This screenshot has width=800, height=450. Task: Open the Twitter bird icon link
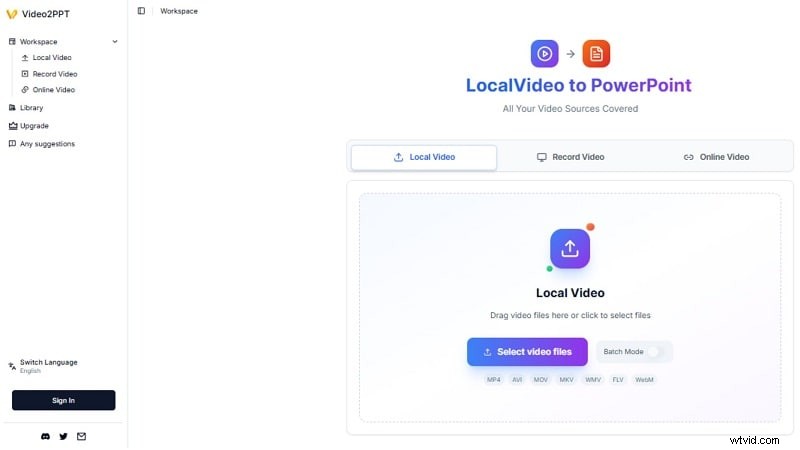[x=63, y=437]
